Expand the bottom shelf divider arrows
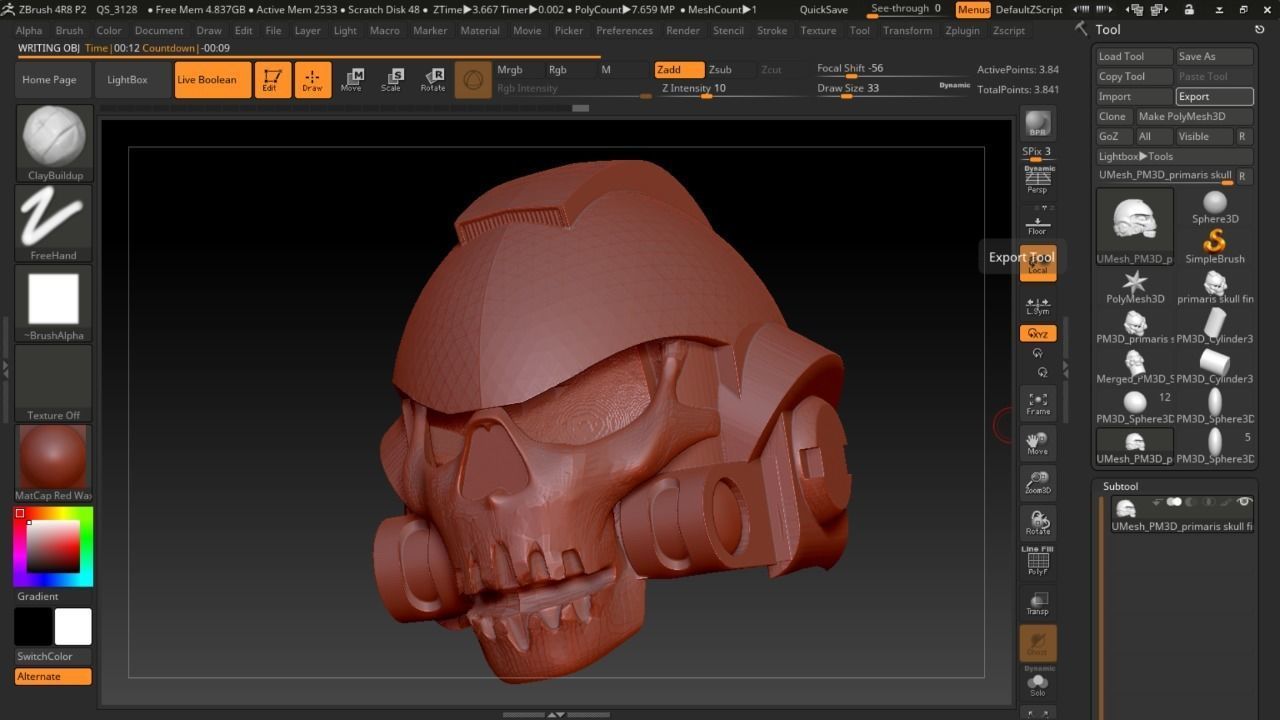The height and width of the screenshot is (720, 1280). click(x=556, y=715)
